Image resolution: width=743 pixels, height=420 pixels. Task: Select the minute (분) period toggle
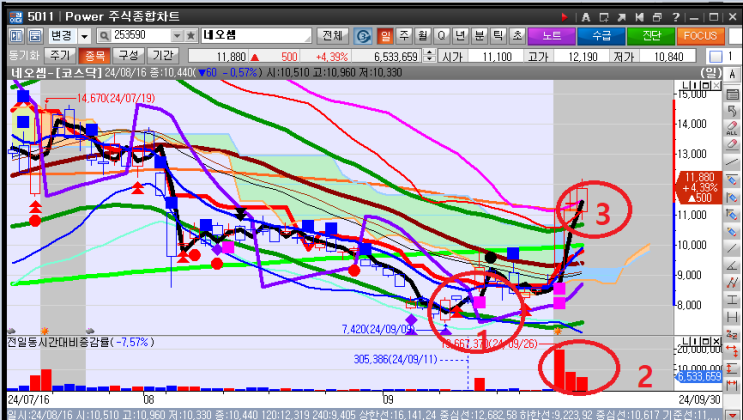click(x=479, y=36)
